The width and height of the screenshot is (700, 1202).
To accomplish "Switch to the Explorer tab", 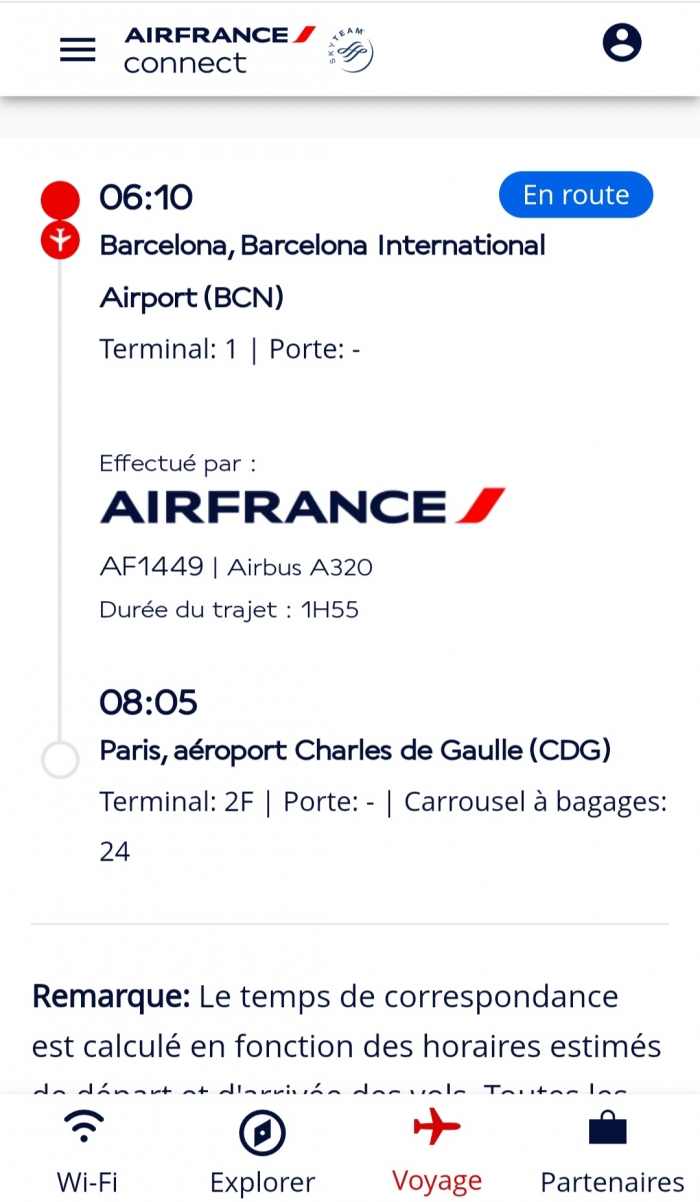I will (x=262, y=1150).
